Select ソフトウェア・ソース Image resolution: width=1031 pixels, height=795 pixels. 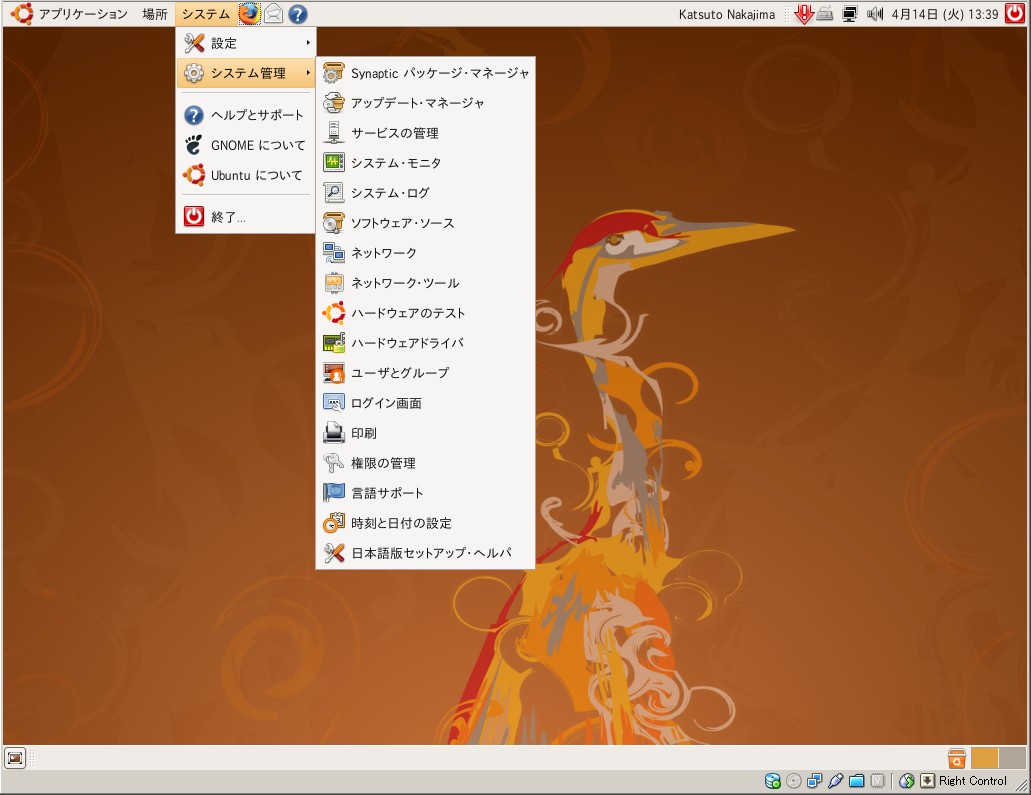coord(425,223)
